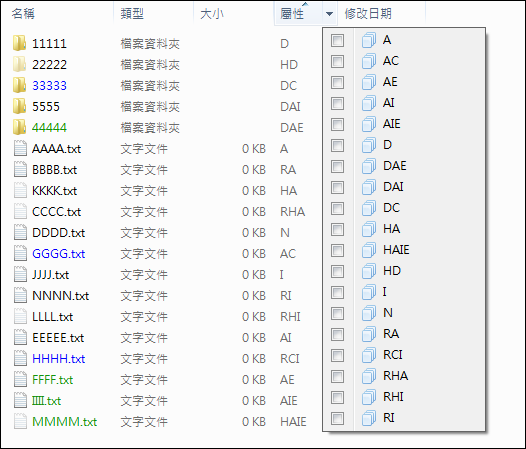Select the file name GGGG.txt
This screenshot has height=449, width=526.
59,254
